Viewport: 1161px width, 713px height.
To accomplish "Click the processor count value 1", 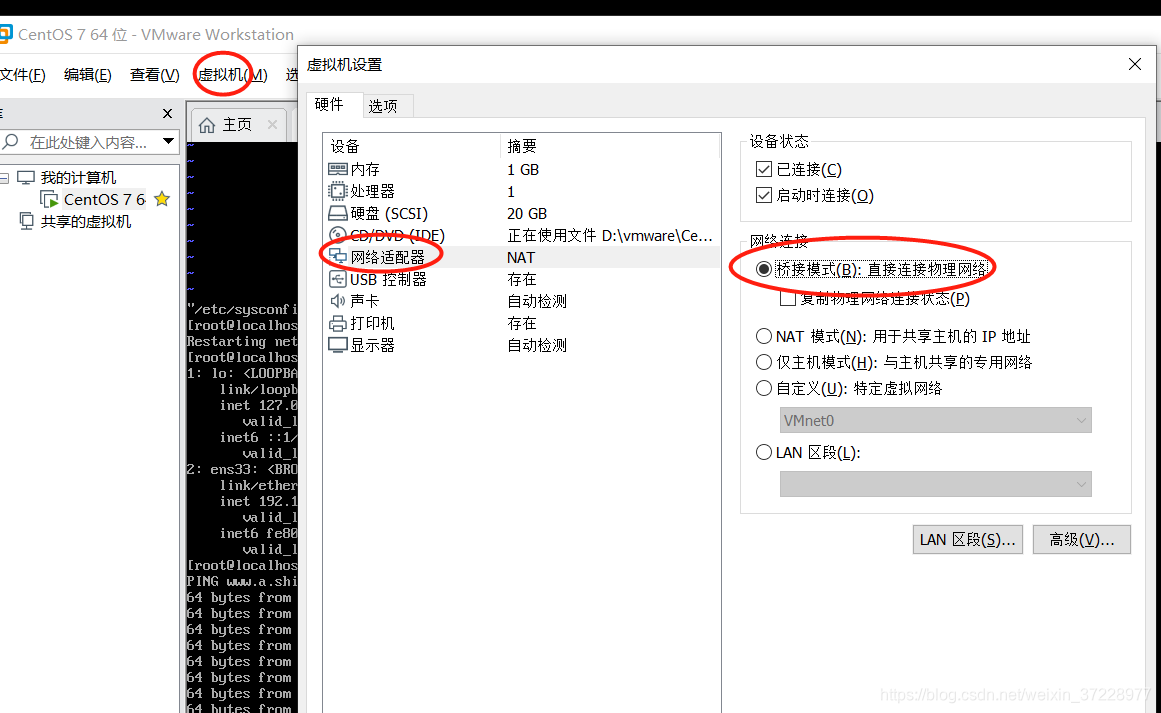I will 511,192.
